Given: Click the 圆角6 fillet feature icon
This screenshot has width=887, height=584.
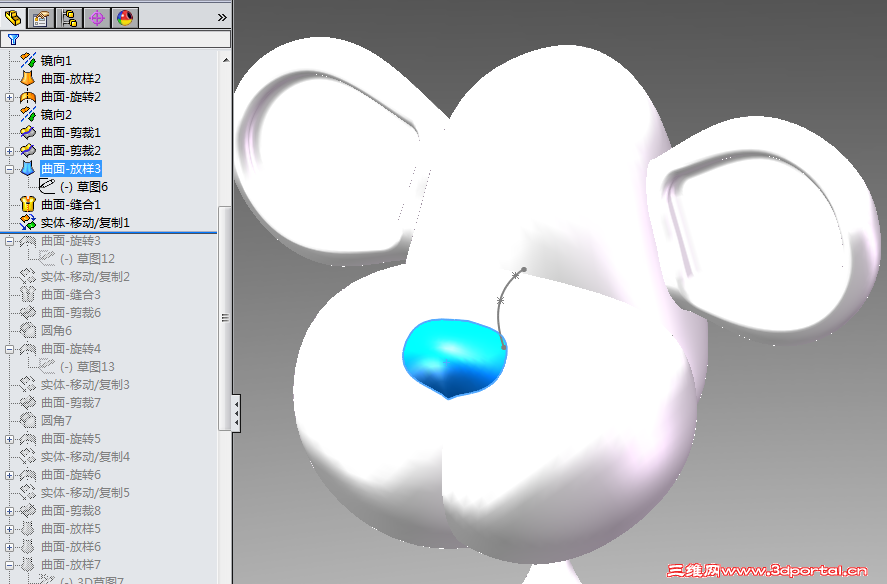Looking at the screenshot, I should click(x=29, y=330).
